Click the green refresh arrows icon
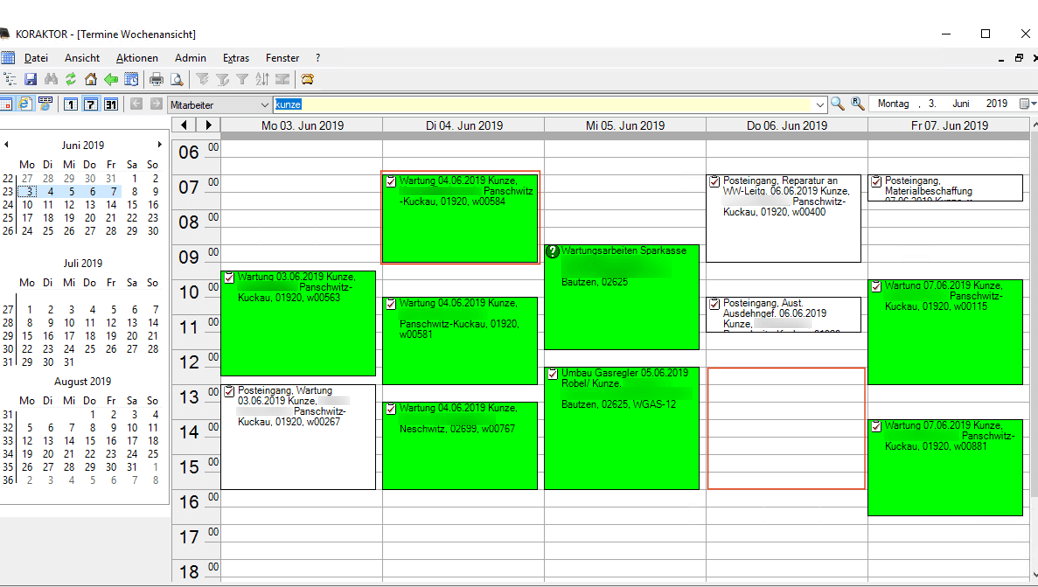 (x=70, y=79)
